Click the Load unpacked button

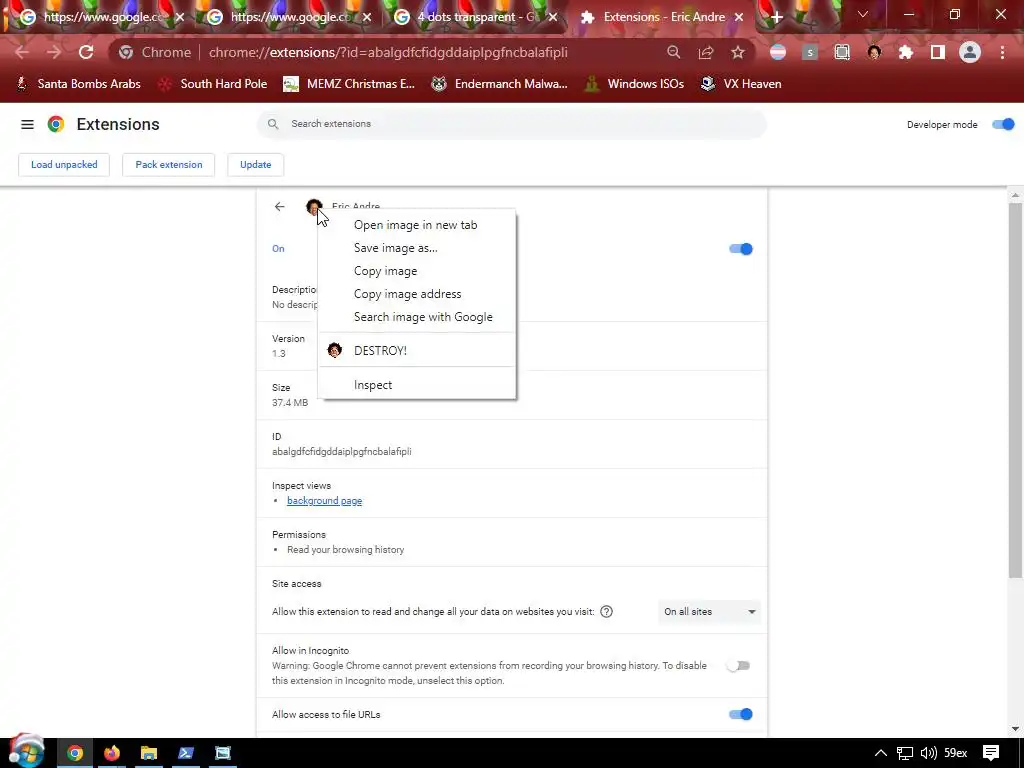click(64, 165)
